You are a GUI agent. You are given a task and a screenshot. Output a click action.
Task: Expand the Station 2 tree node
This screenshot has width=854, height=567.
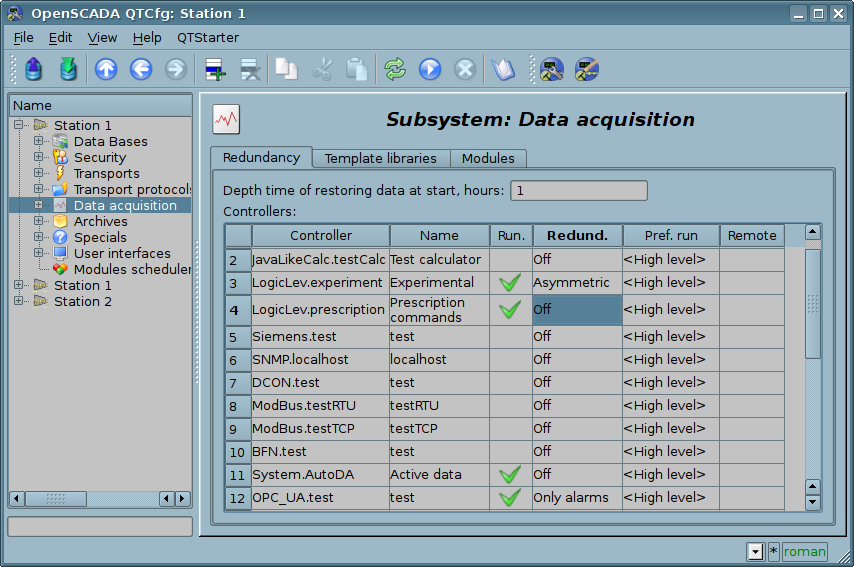tap(19, 301)
